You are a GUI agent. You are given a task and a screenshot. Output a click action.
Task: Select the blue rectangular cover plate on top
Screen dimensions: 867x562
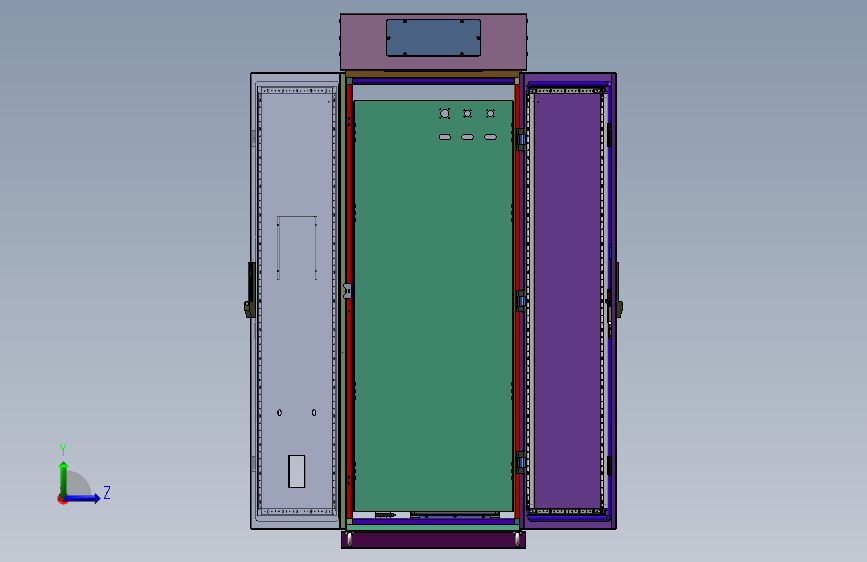(434, 38)
